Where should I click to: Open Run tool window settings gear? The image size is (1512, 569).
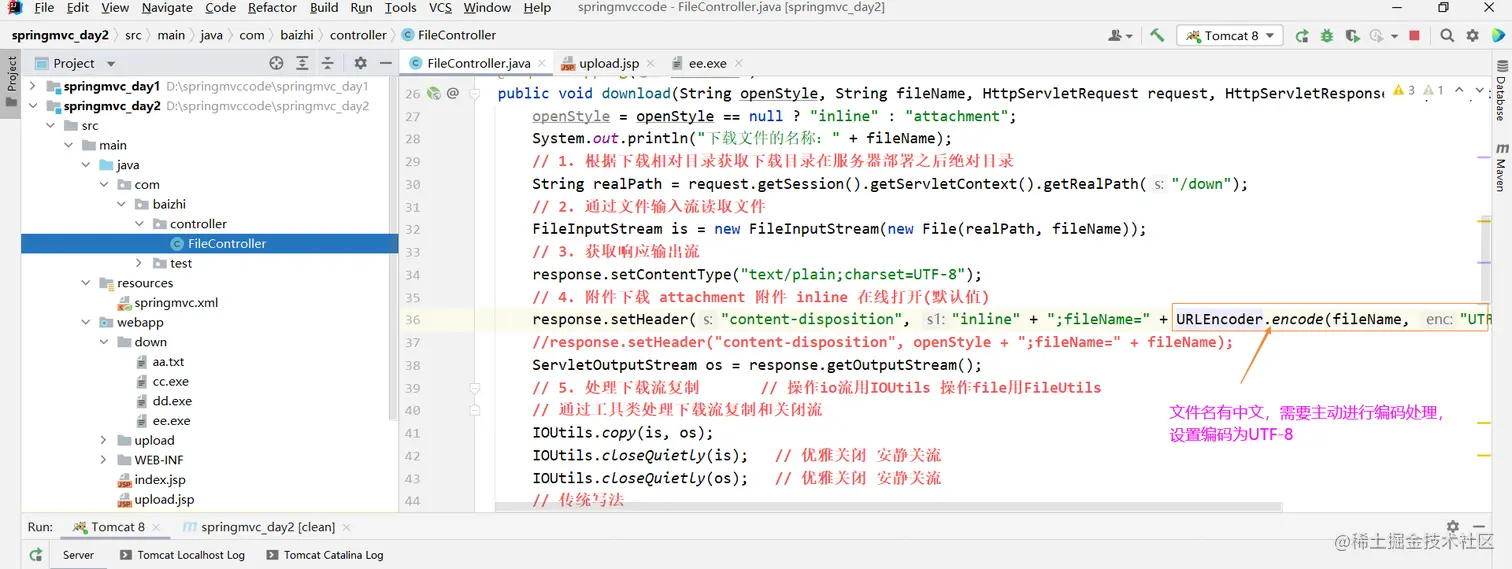point(1452,526)
